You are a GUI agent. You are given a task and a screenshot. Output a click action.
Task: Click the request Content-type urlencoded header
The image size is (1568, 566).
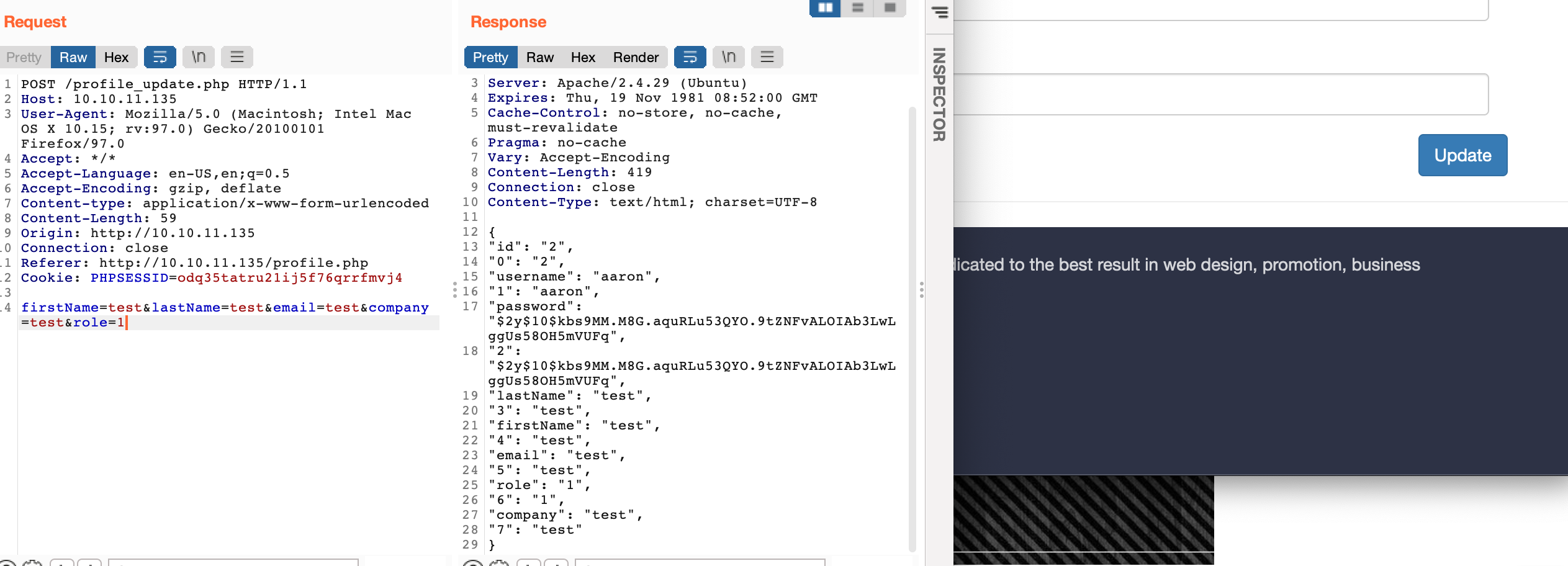pyautogui.click(x=225, y=203)
